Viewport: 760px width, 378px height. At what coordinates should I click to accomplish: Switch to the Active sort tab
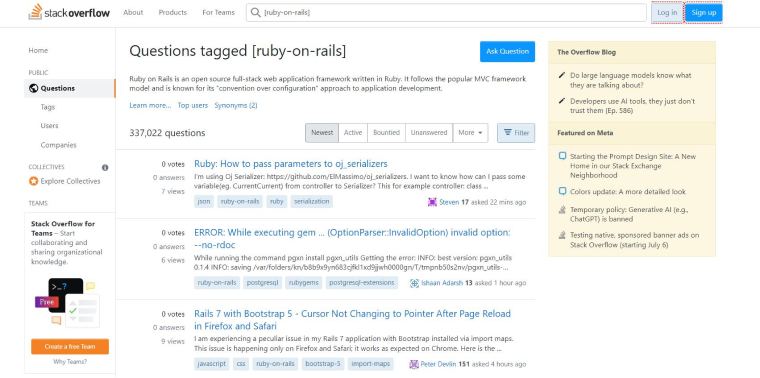pyautogui.click(x=353, y=133)
